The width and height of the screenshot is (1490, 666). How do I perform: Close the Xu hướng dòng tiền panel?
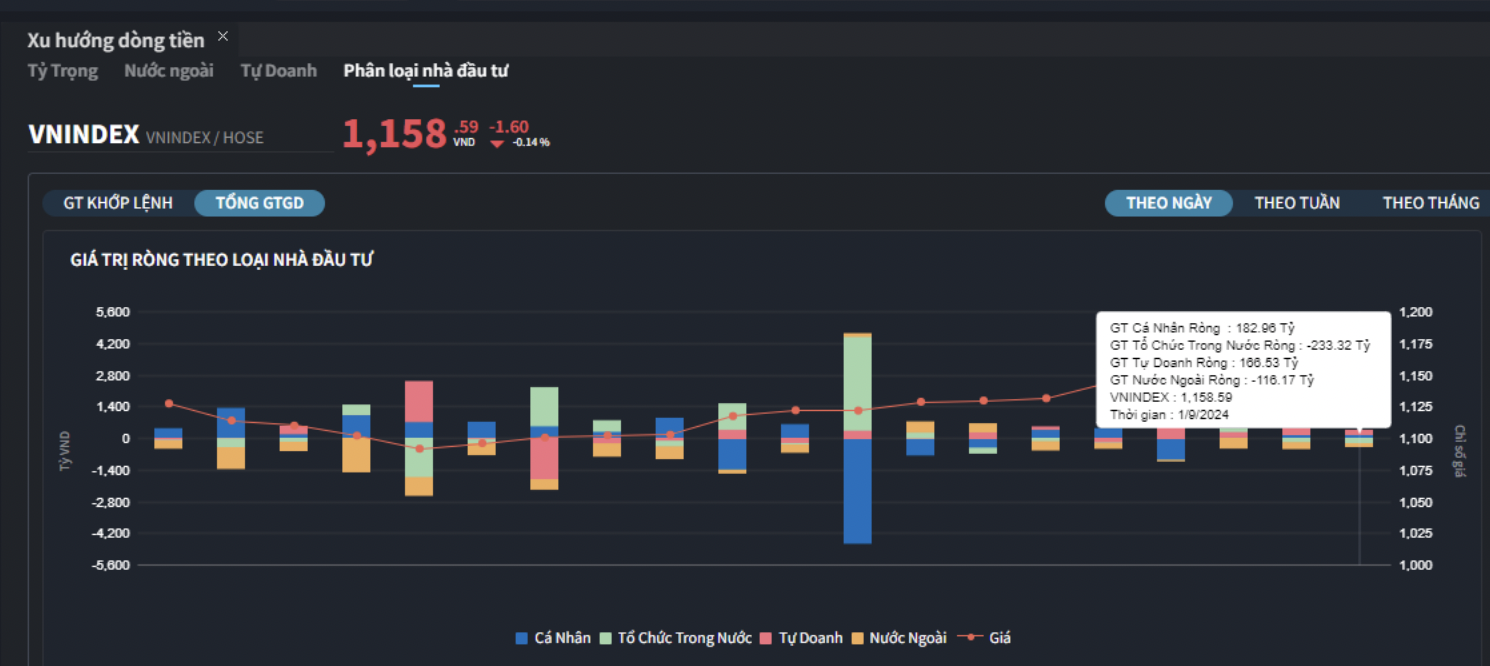coord(223,36)
